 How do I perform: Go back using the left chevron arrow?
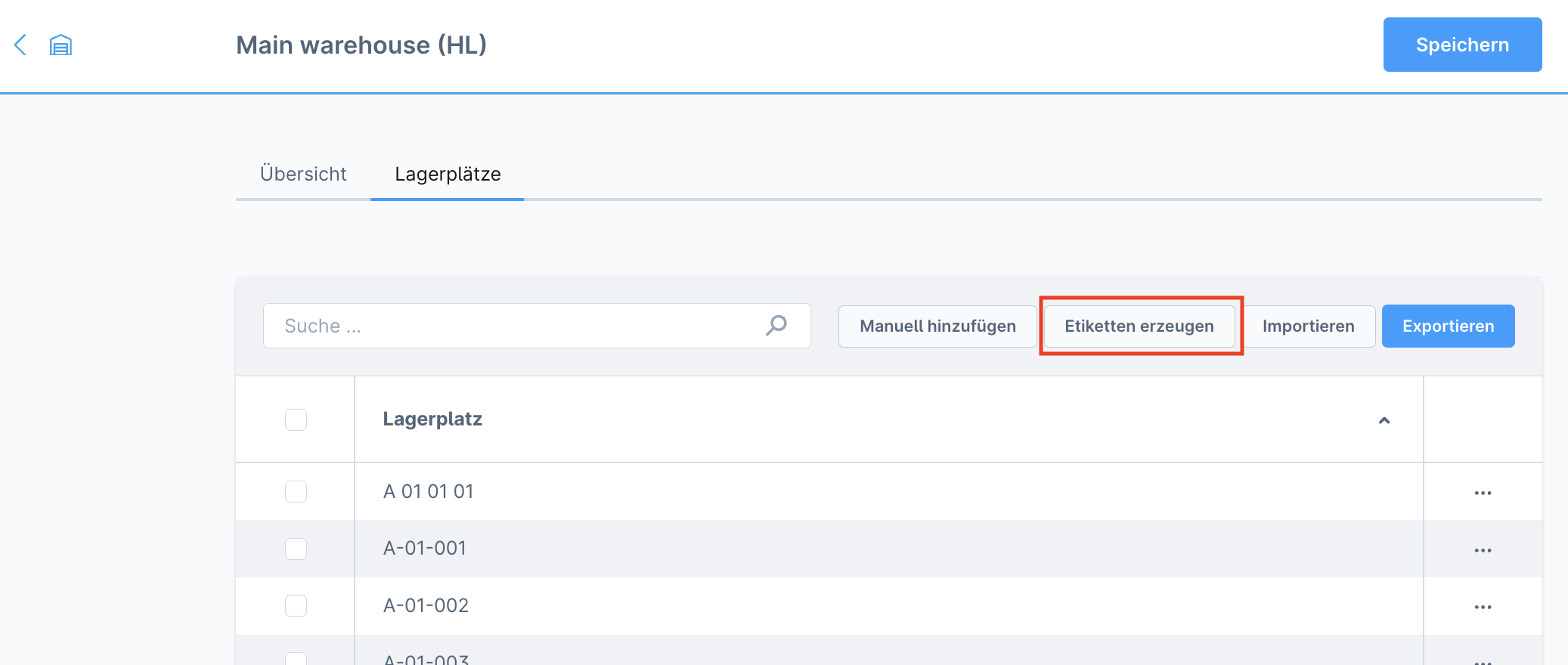click(x=20, y=45)
